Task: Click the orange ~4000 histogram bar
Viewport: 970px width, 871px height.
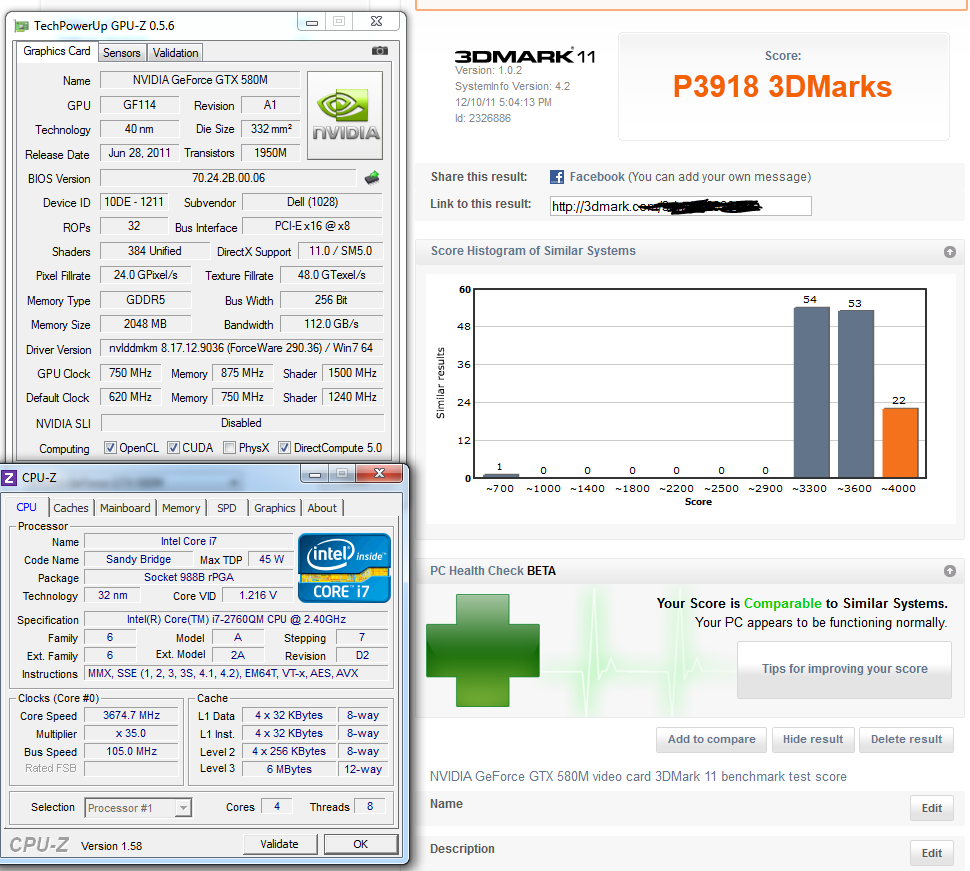Action: [900, 442]
